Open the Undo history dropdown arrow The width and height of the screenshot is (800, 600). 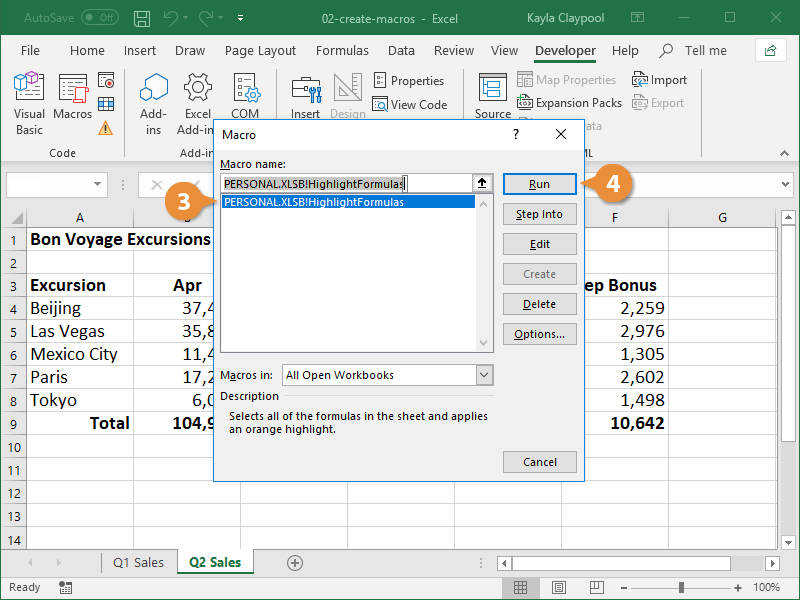[186, 18]
